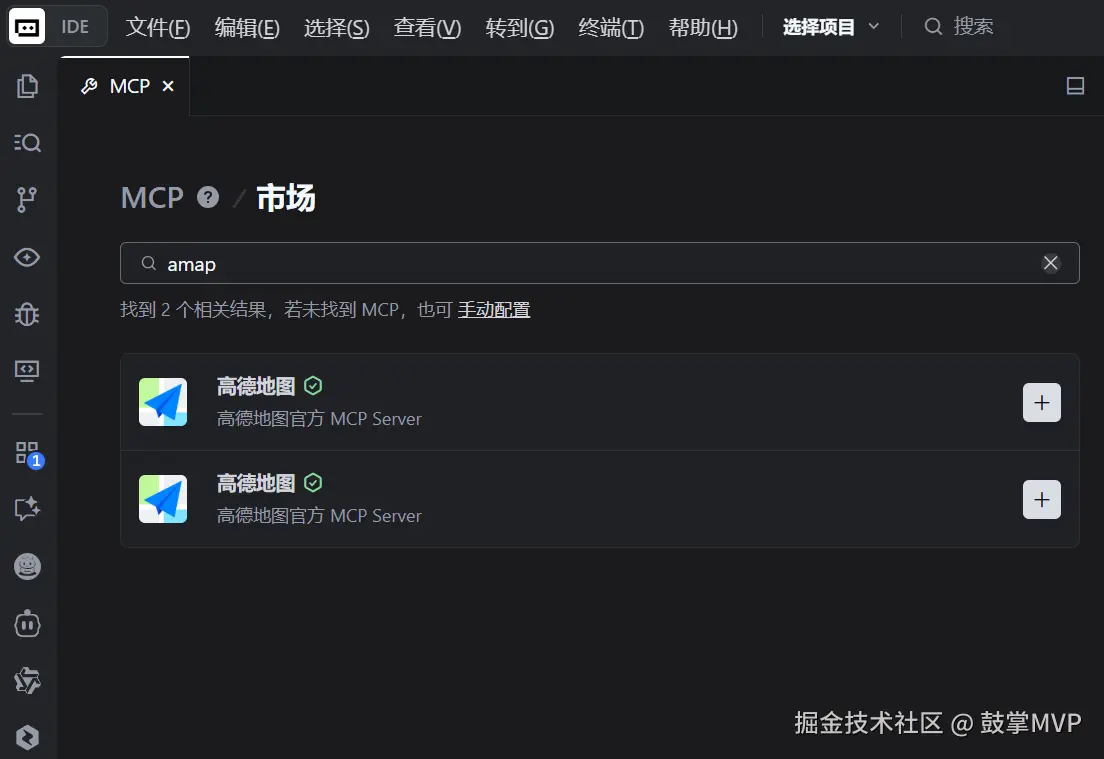Click verified badge on first 高德地图 entry
Viewport: 1104px width, 759px height.
[x=313, y=386]
